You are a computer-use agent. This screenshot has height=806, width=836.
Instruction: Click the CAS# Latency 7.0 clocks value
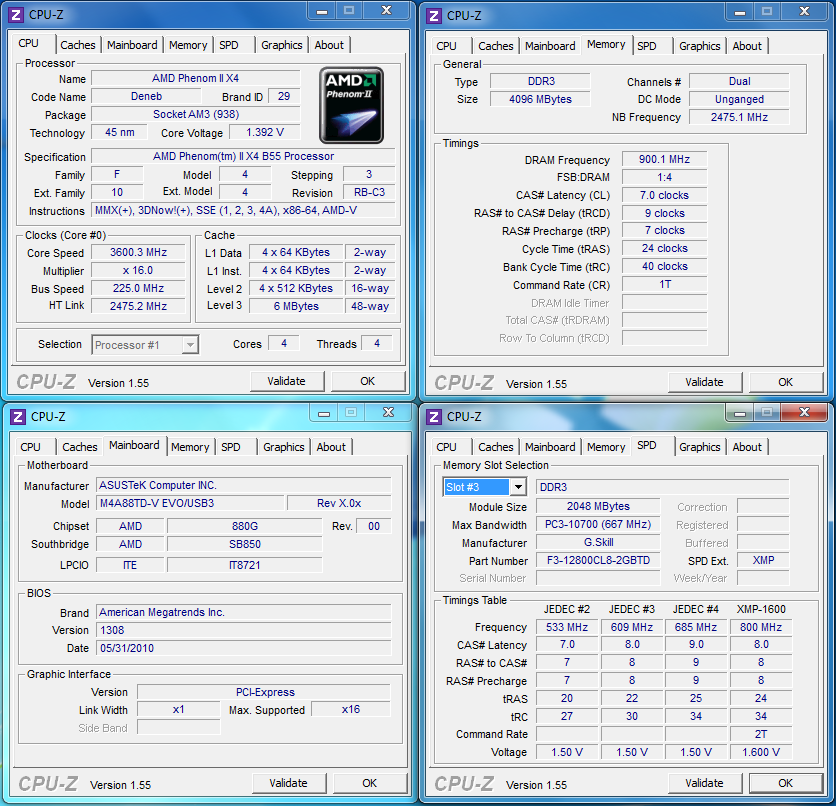click(664, 195)
